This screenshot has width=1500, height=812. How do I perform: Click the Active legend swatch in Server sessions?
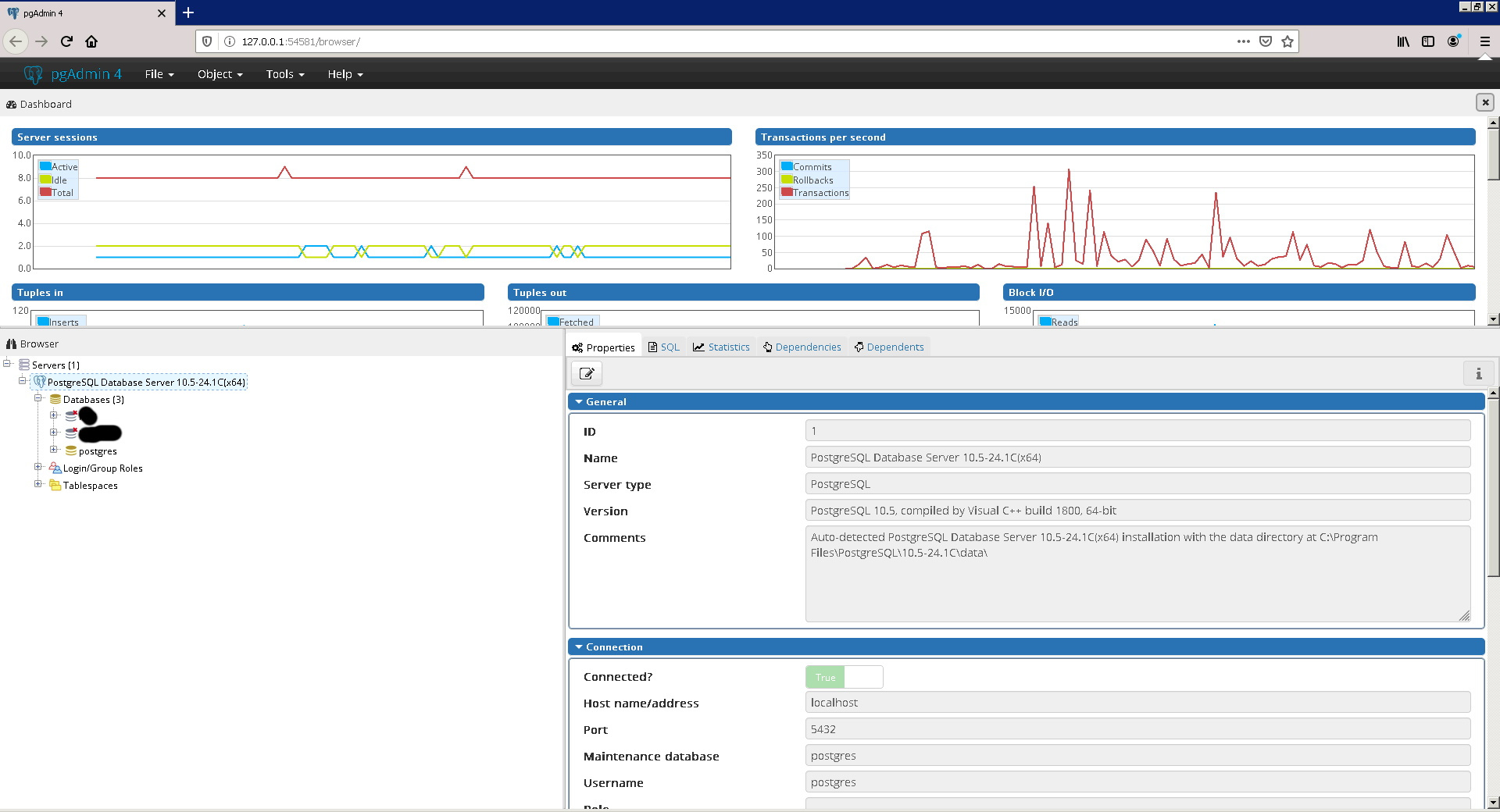tap(45, 166)
